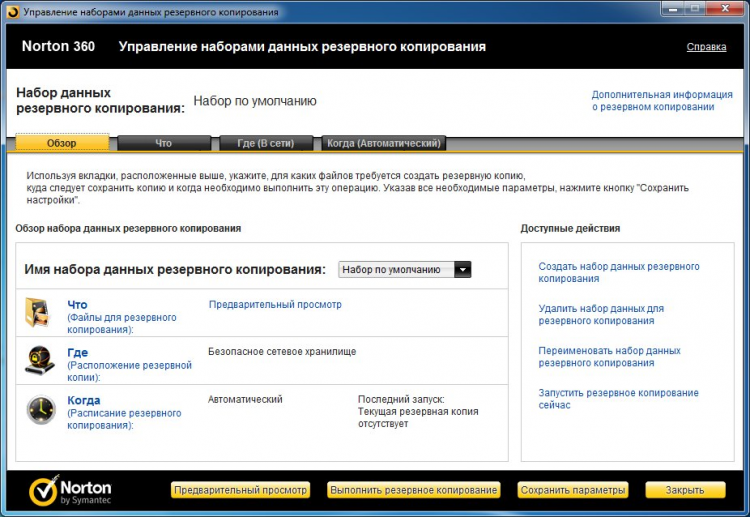Open 'Дополнительная информация о резервном копировании' link

pos(662,100)
